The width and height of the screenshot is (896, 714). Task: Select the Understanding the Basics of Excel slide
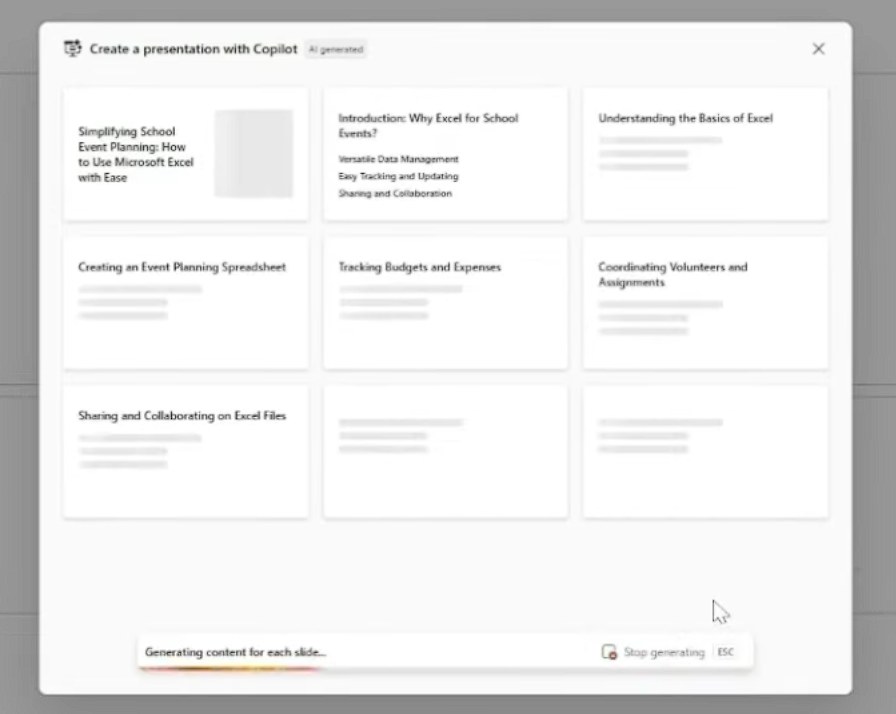tap(705, 154)
